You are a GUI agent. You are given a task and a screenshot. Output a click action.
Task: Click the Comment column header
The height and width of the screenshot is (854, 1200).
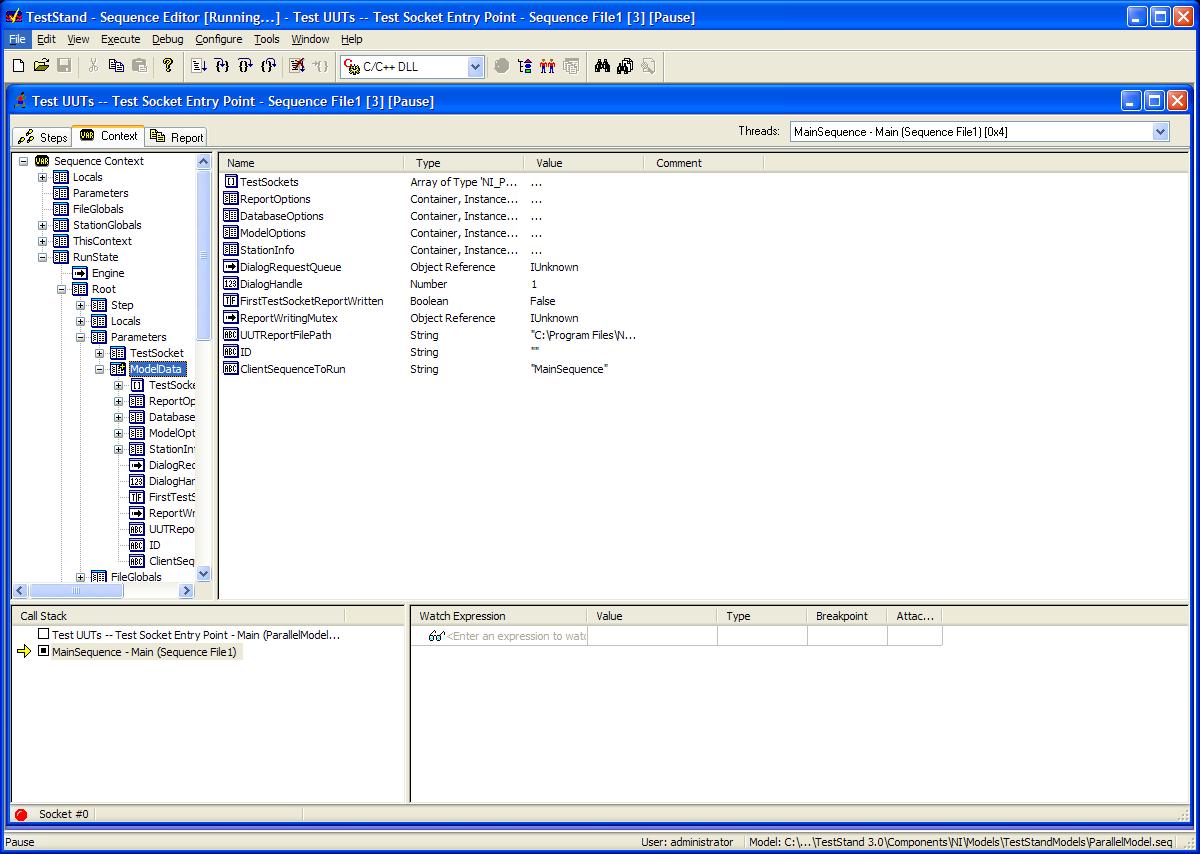click(704, 163)
